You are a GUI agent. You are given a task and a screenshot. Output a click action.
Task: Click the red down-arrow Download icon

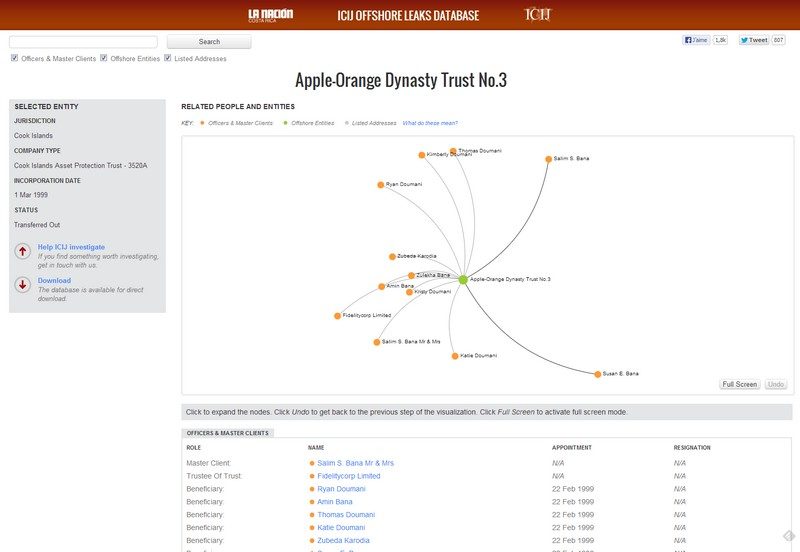(x=22, y=285)
